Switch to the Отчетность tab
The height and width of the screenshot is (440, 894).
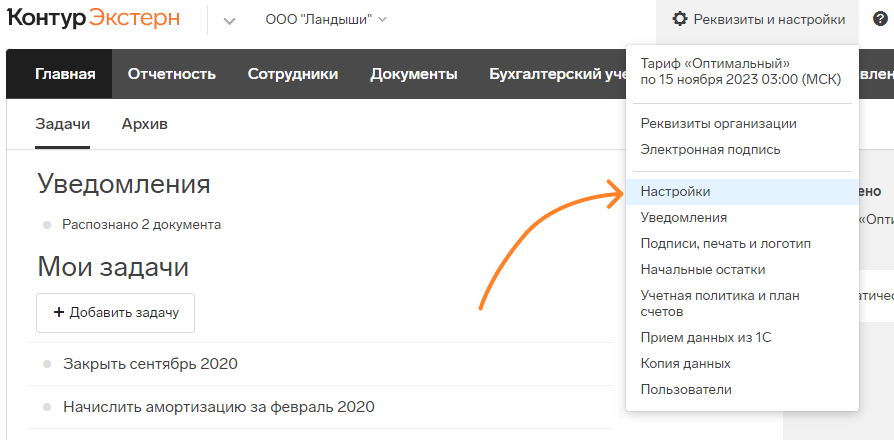tap(172, 74)
